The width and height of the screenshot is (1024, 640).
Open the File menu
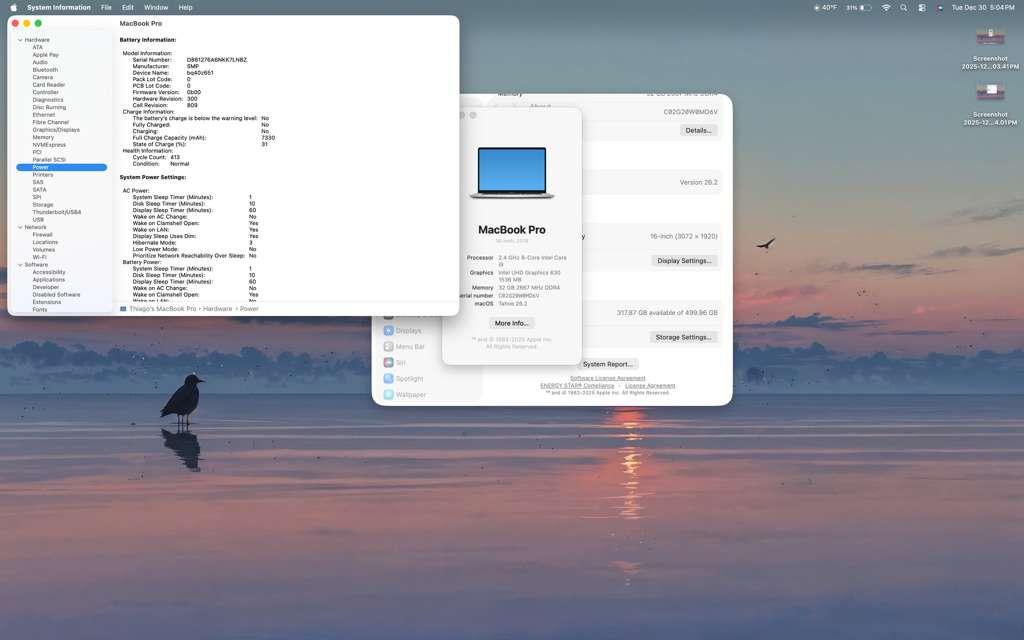(106, 7)
